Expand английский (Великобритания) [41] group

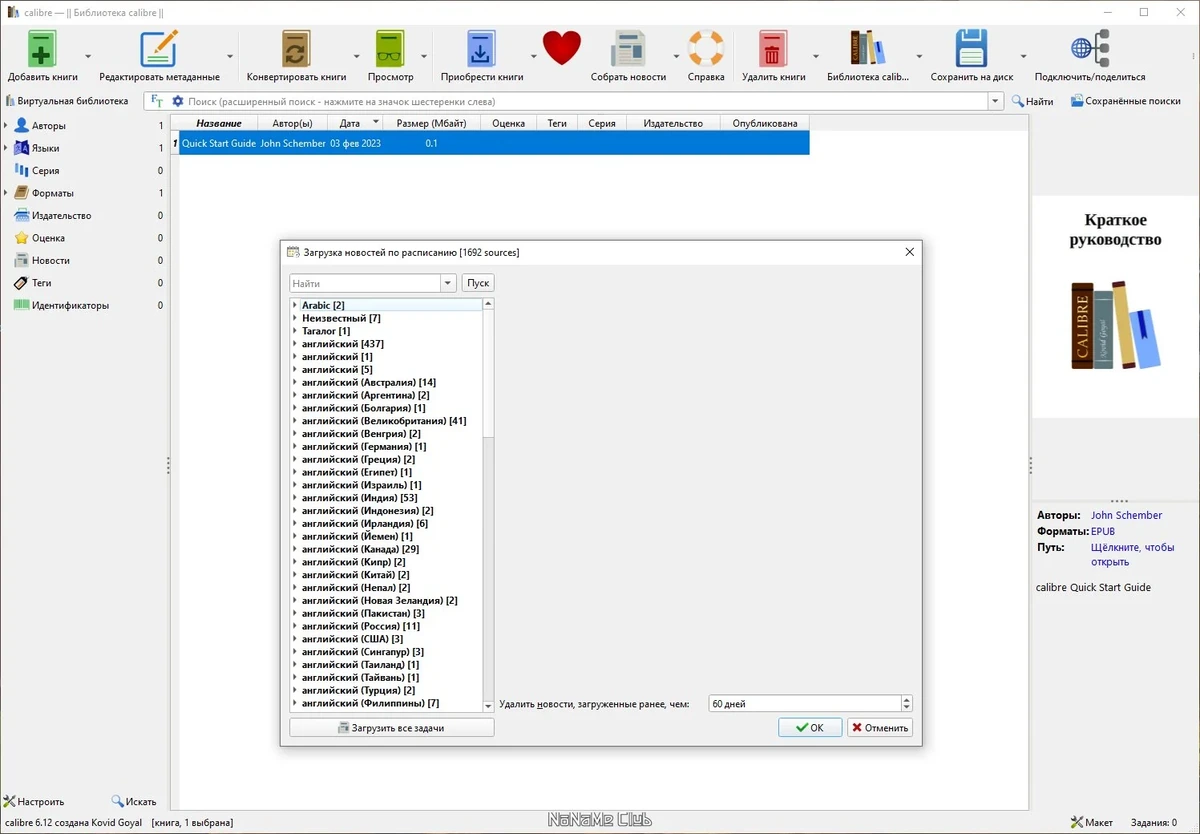click(295, 421)
